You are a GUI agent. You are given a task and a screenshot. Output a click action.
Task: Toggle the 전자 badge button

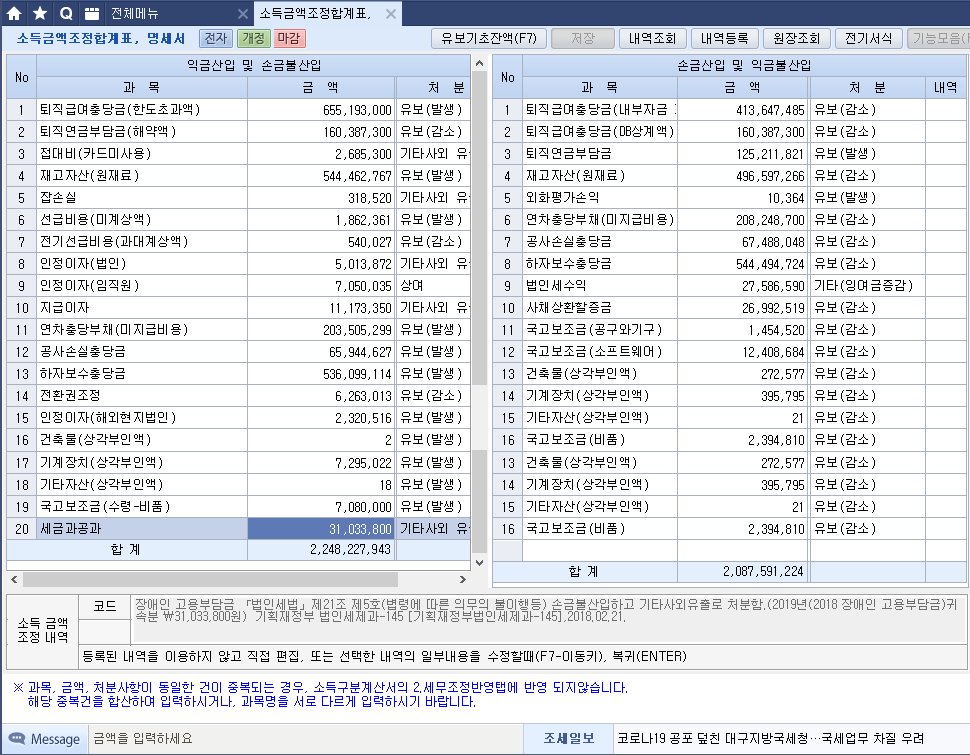[x=216, y=38]
